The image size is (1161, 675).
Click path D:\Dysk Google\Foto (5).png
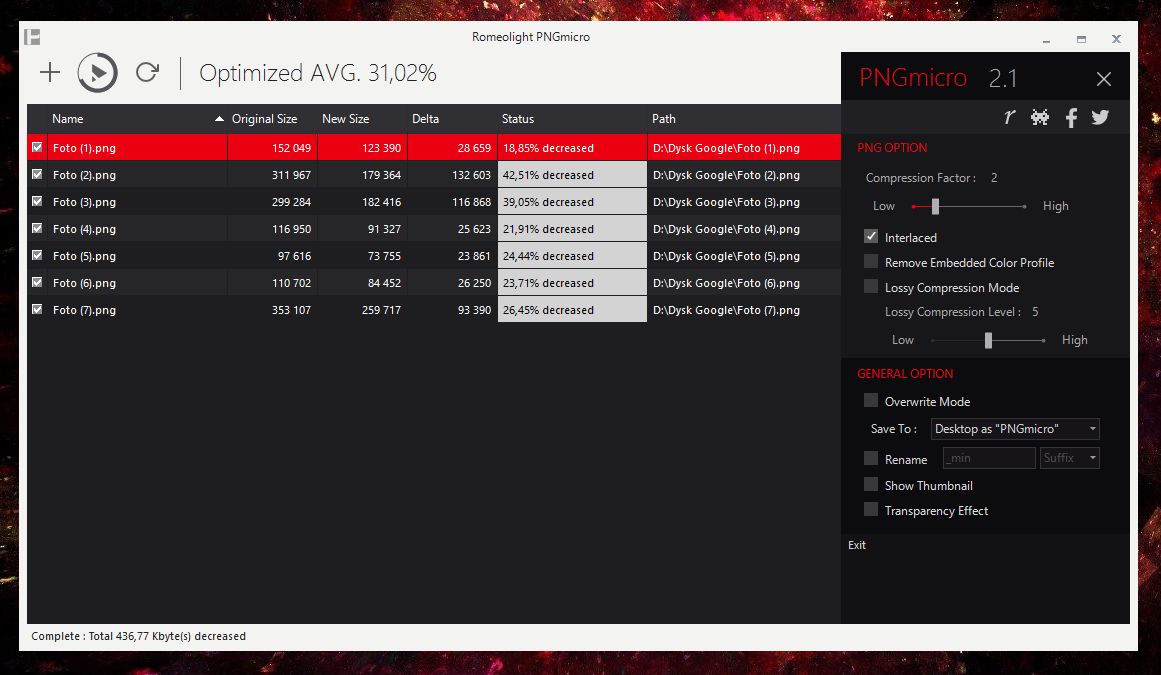click(x=726, y=256)
